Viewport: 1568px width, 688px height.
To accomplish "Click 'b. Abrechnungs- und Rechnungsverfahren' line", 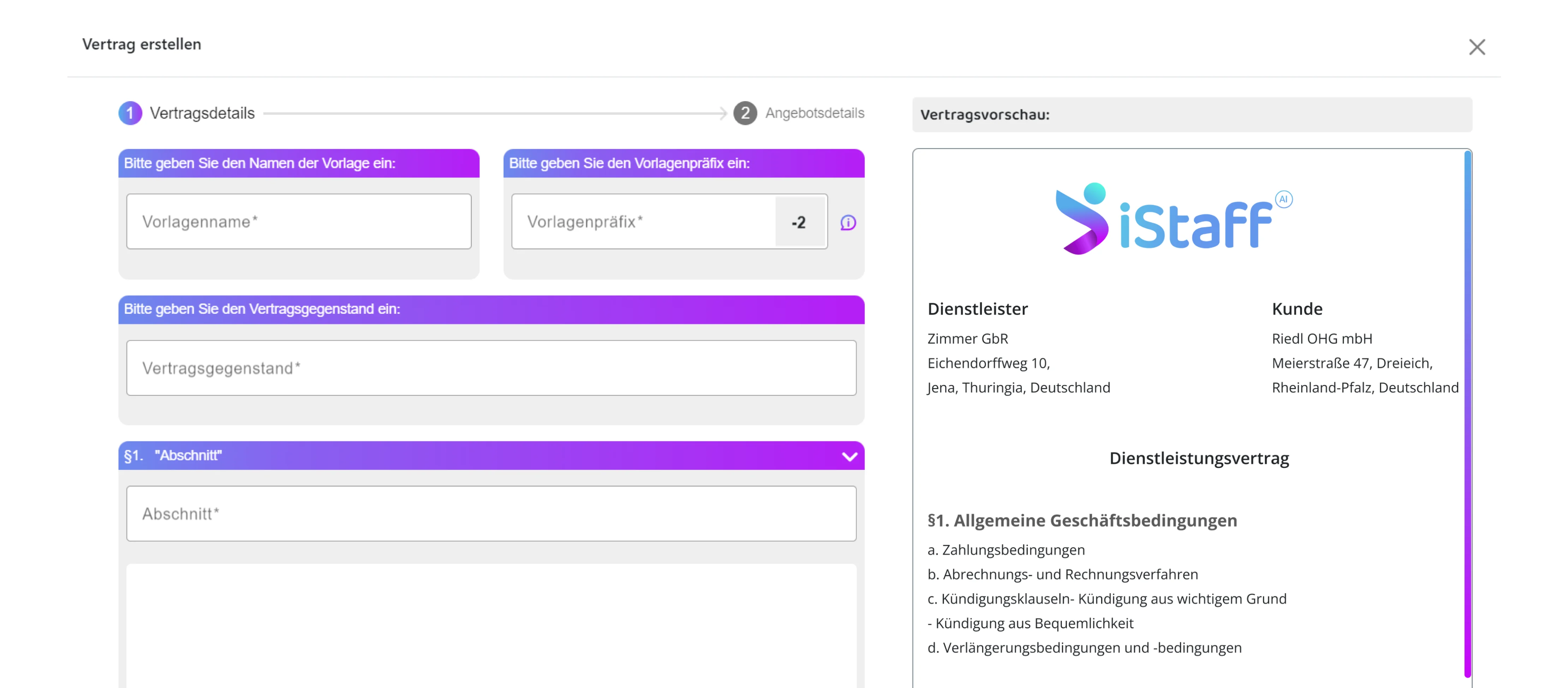I will 1063,574.
